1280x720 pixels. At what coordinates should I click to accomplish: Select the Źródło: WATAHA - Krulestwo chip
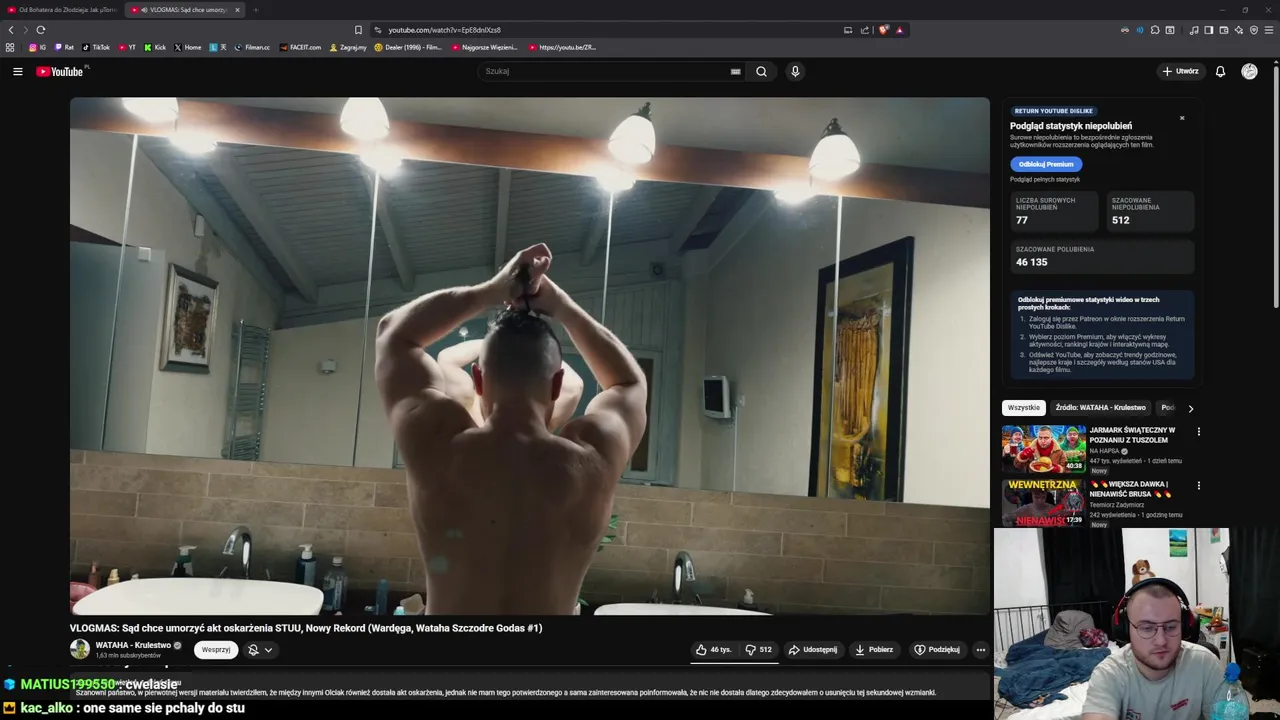(1100, 408)
